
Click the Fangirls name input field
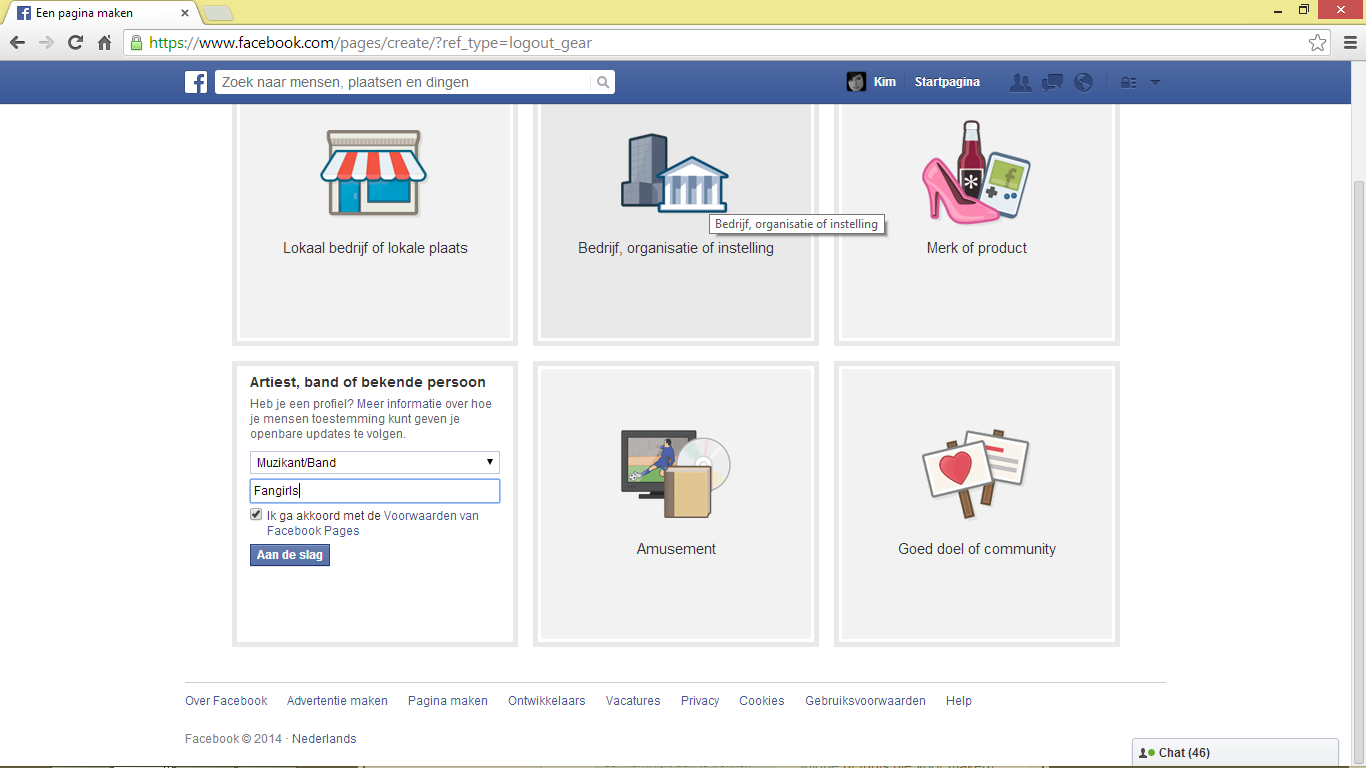pyautogui.click(x=375, y=491)
